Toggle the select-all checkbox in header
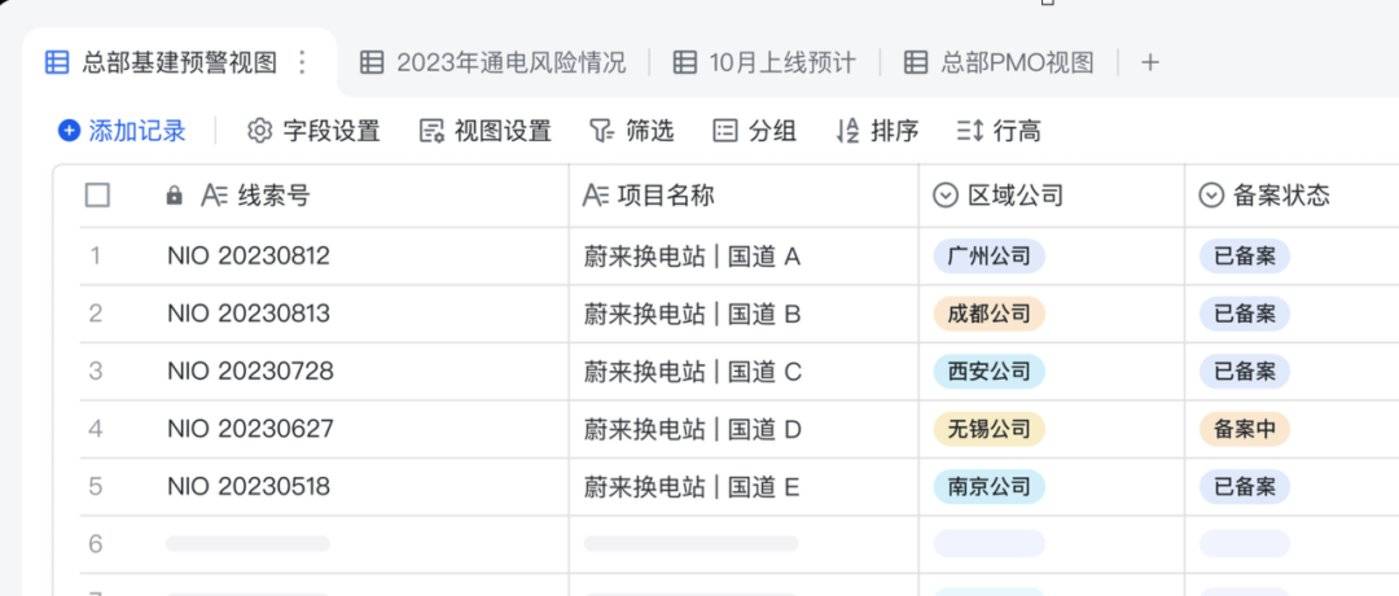The image size is (1399, 596). 97,195
